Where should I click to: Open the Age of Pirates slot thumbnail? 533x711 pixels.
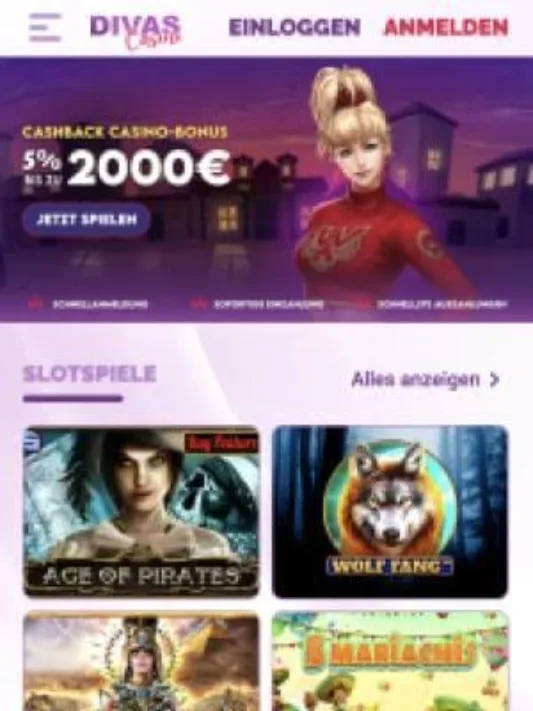[x=141, y=512]
